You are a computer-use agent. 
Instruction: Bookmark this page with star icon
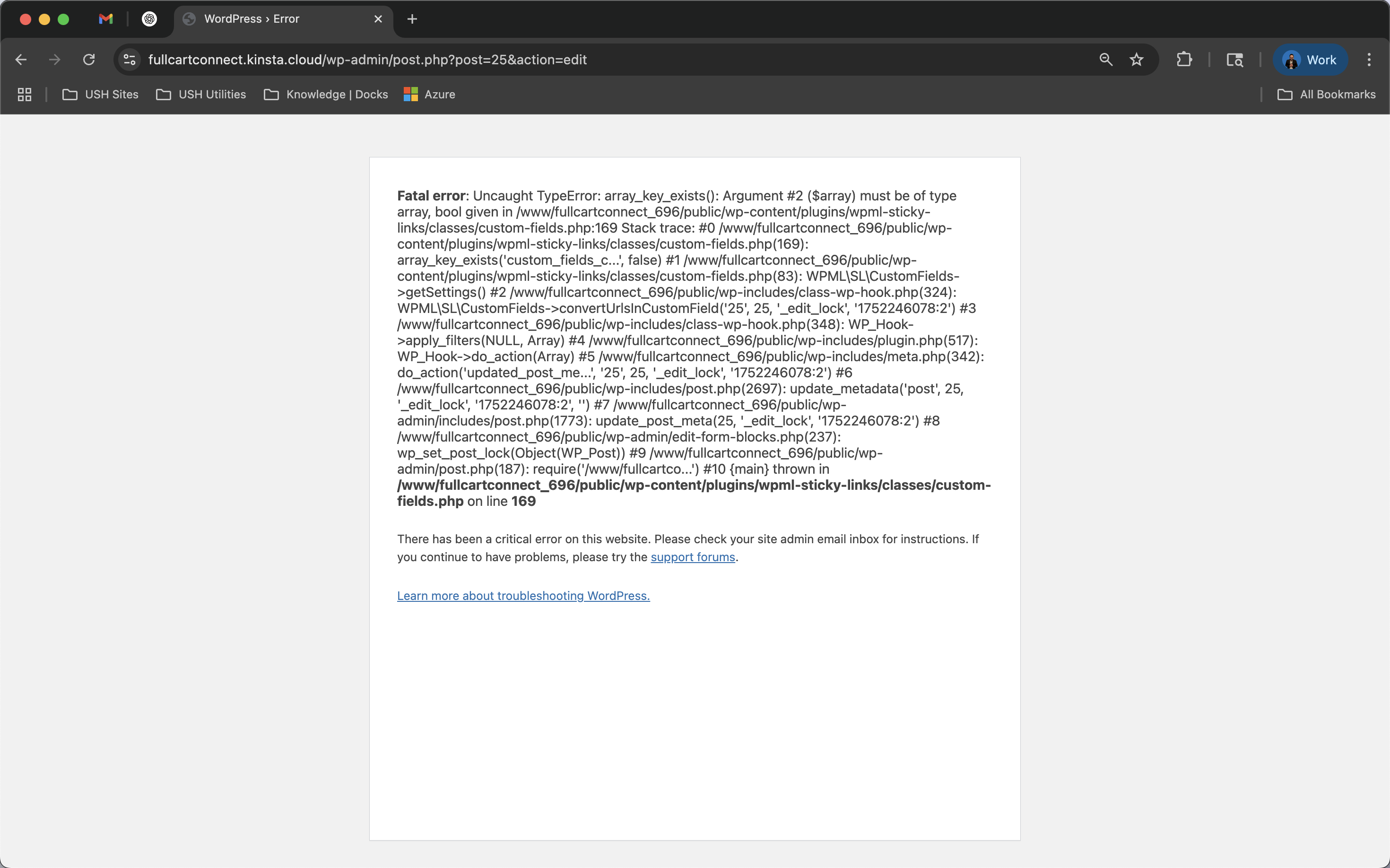coord(1136,60)
